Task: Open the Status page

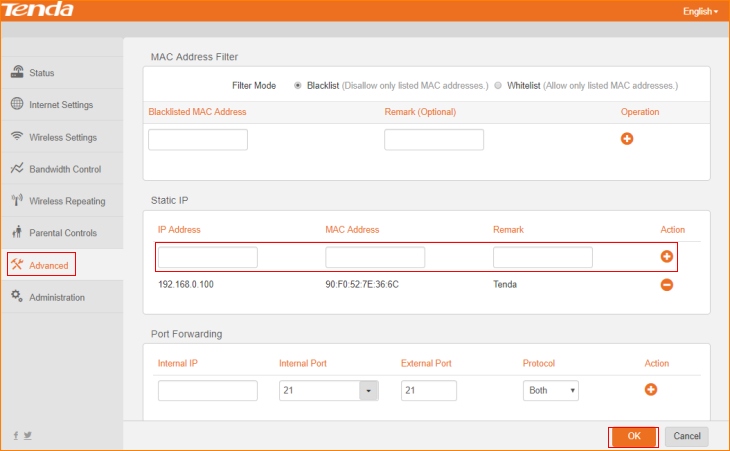Action: tap(42, 73)
